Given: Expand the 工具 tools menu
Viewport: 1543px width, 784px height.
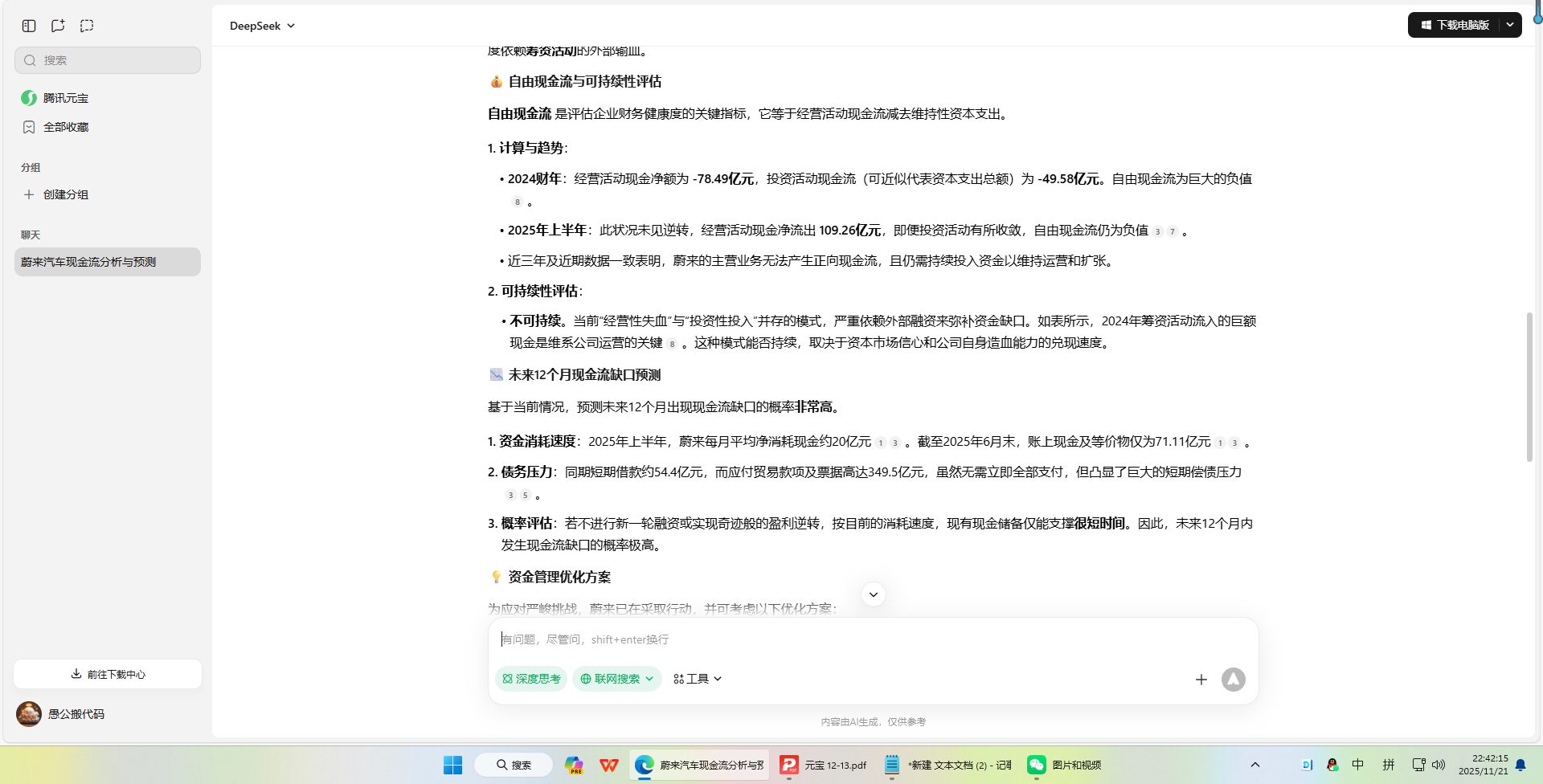Looking at the screenshot, I should tap(697, 679).
